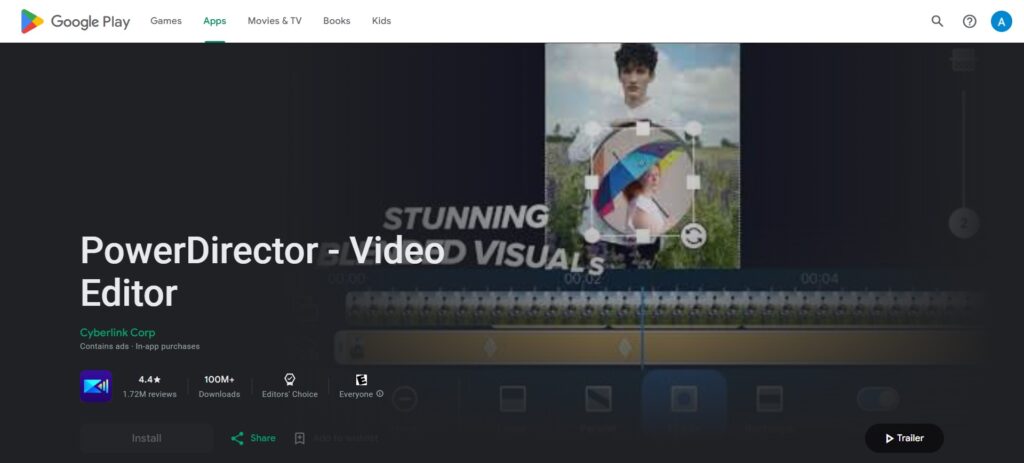
Task: Play the Trailer video
Action: point(904,438)
